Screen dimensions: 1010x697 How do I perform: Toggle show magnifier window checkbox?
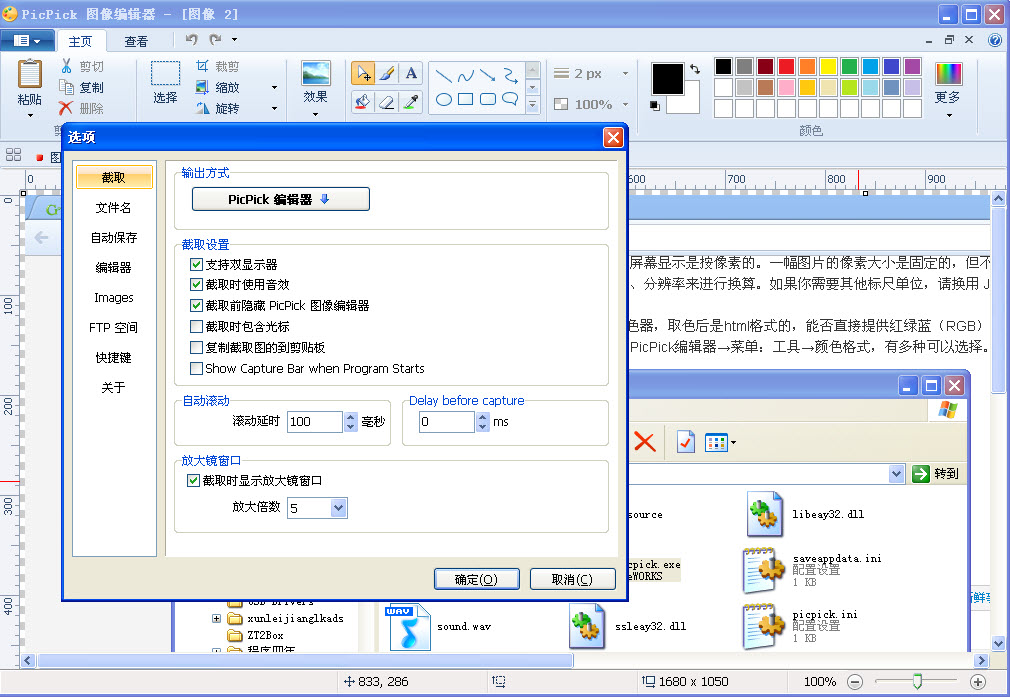(x=193, y=481)
